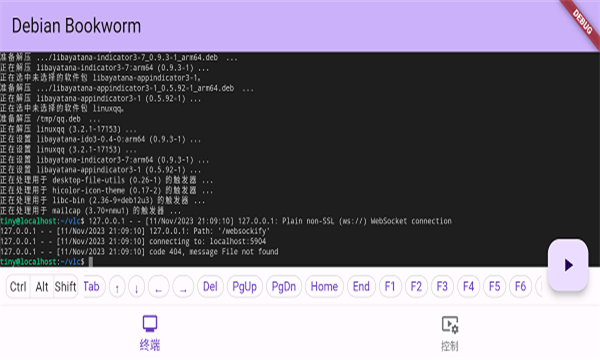Image resolution: width=600 pixels, height=360 pixels.
Task: Click the '正在解压 linuxqq (3.2.1-17153)' line
Action: pos(68,129)
